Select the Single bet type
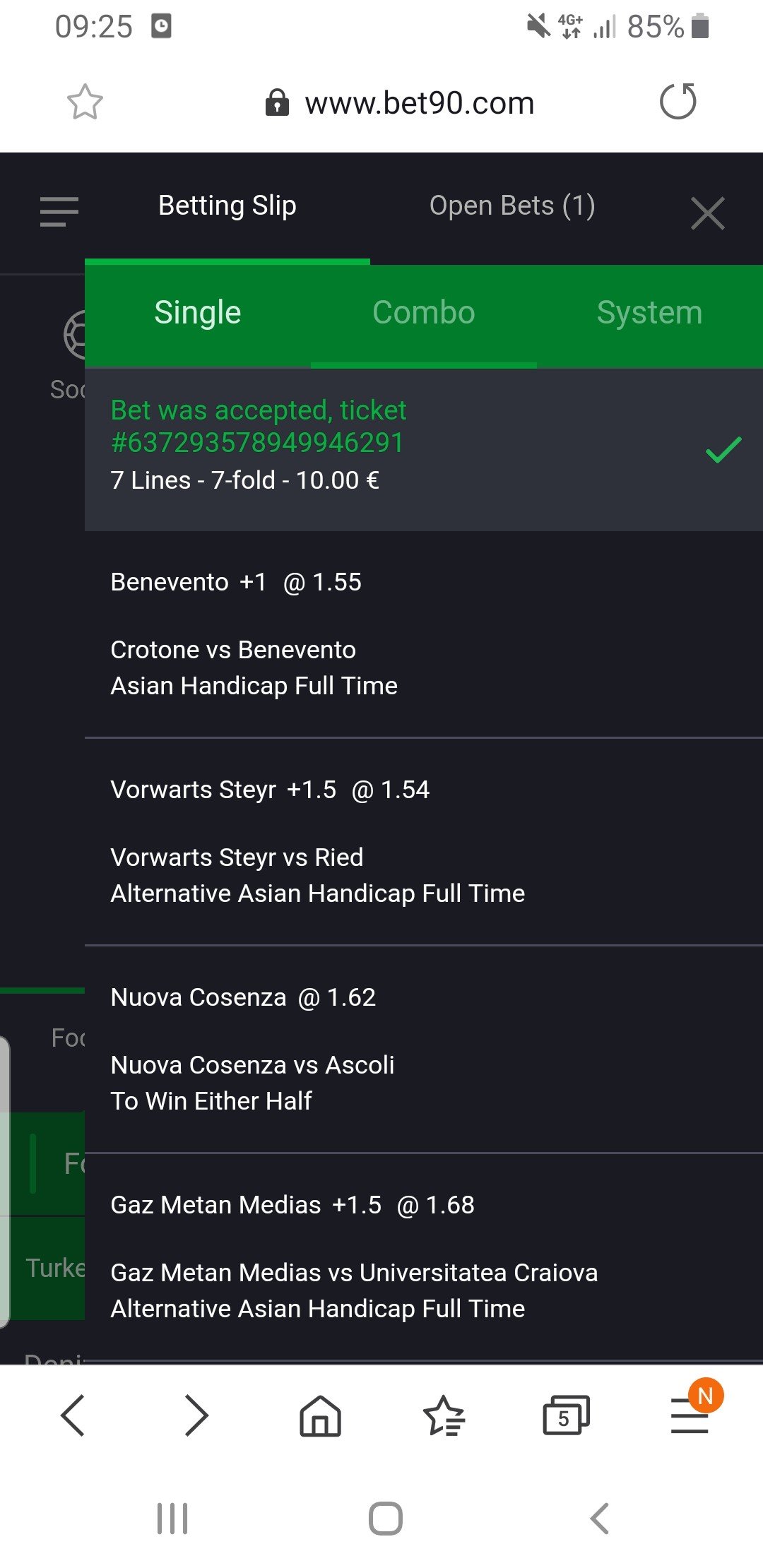The width and height of the screenshot is (763, 1568). [x=198, y=313]
